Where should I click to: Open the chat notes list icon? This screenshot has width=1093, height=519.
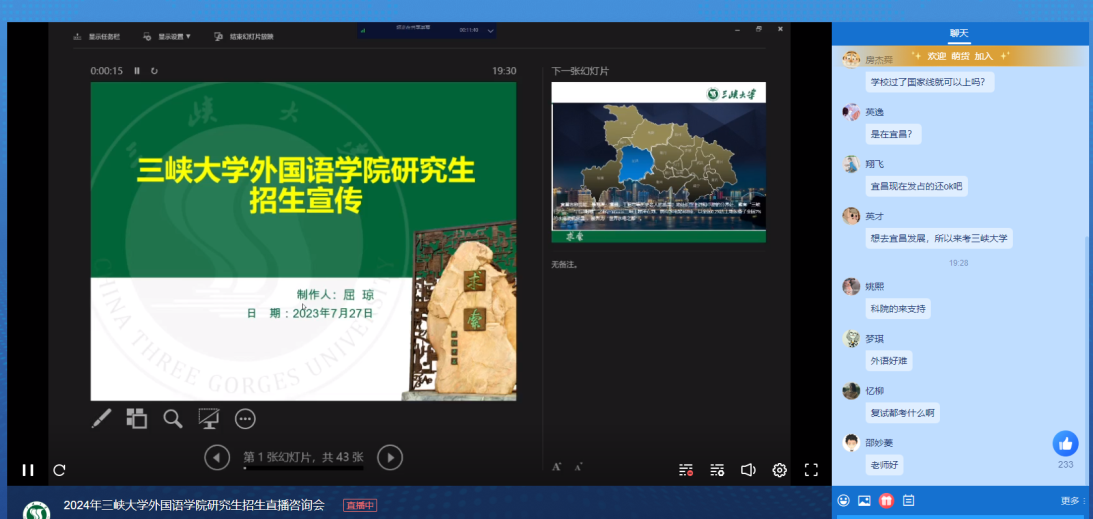coord(908,500)
